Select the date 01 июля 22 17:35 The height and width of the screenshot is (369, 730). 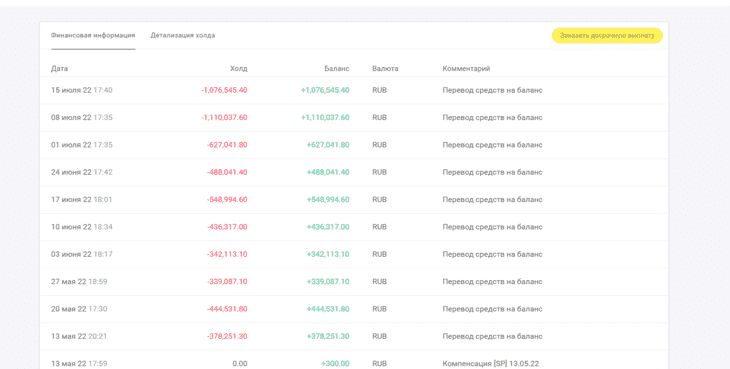point(81,145)
